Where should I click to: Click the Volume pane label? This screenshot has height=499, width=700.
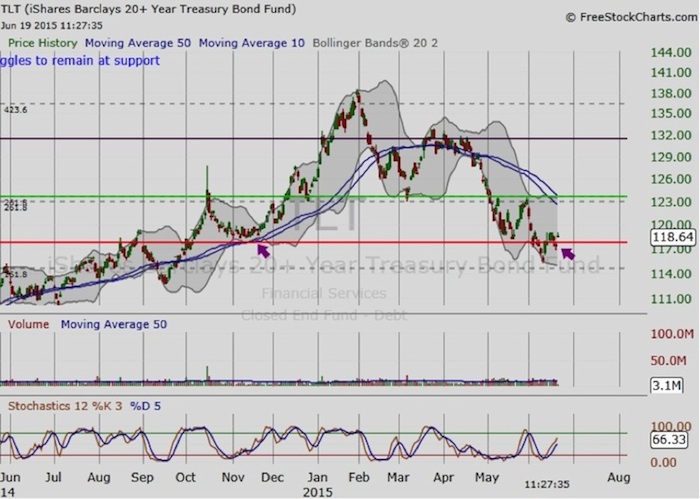pos(29,324)
